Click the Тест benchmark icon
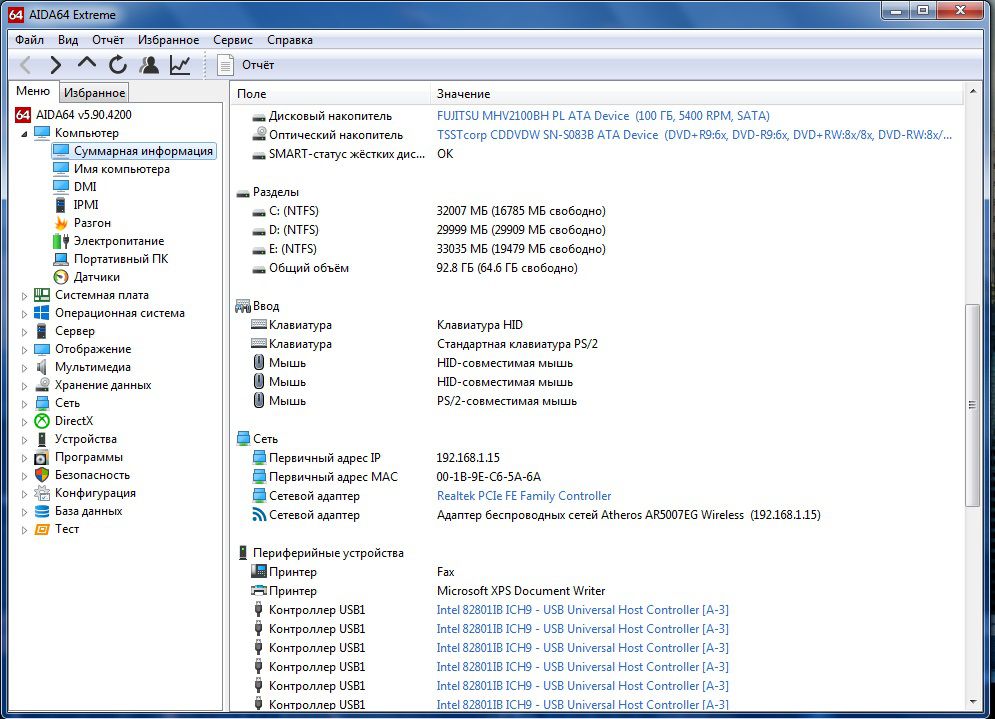Image resolution: width=995 pixels, height=719 pixels. (x=42, y=529)
